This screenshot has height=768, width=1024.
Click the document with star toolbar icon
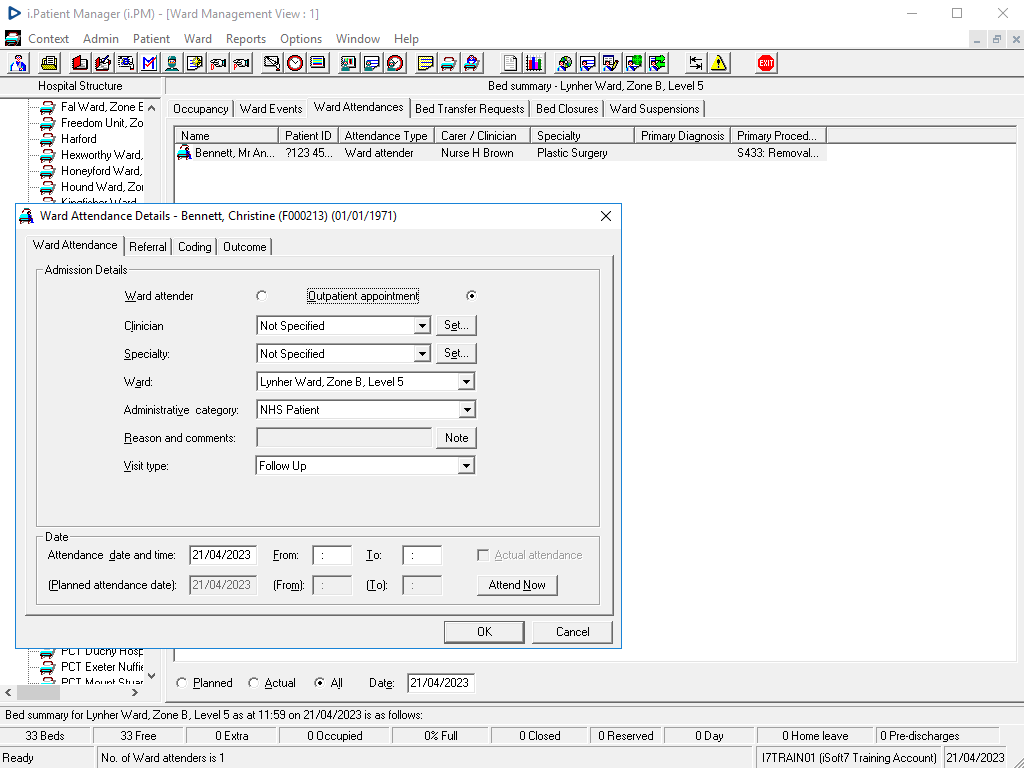click(x=195, y=63)
